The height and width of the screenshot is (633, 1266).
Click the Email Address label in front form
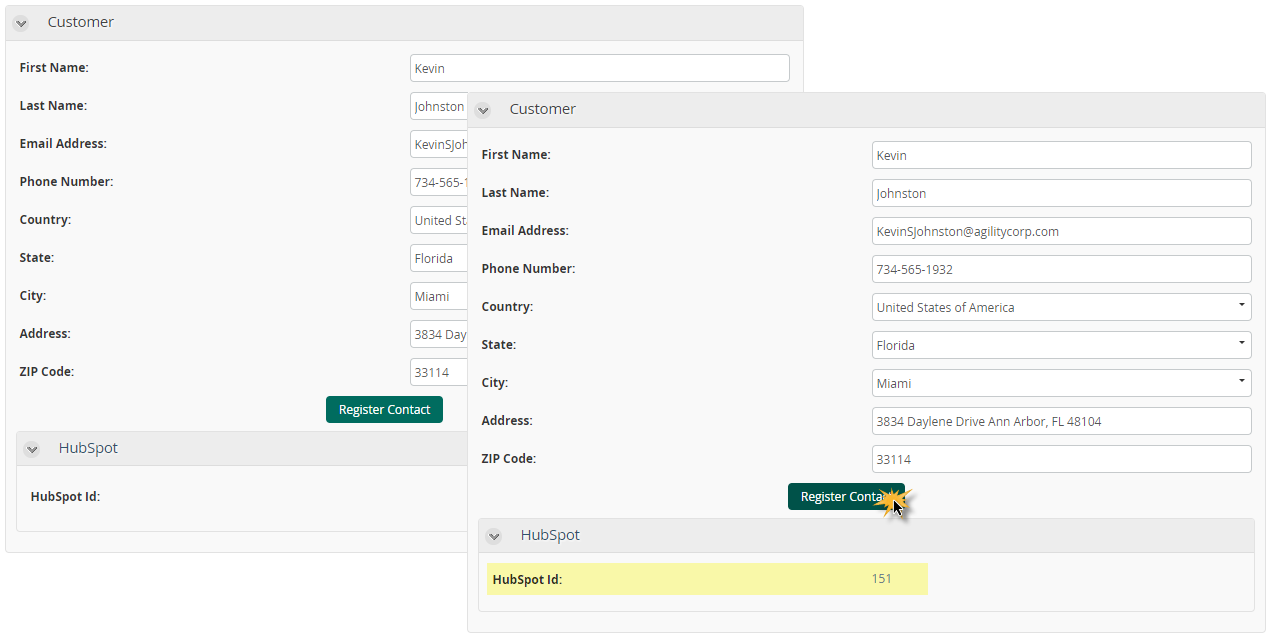525,231
